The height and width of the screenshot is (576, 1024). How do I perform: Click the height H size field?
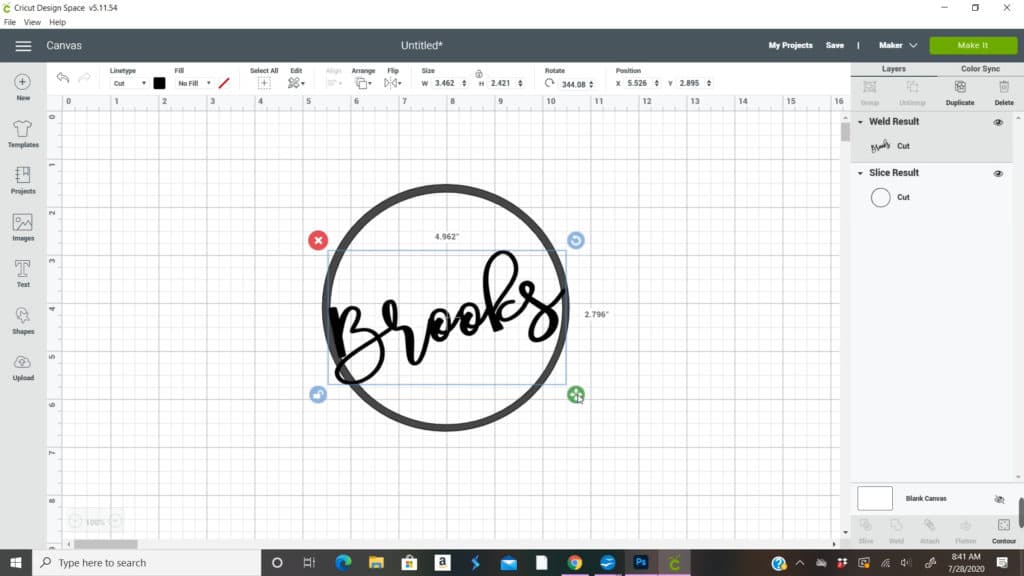click(502, 84)
